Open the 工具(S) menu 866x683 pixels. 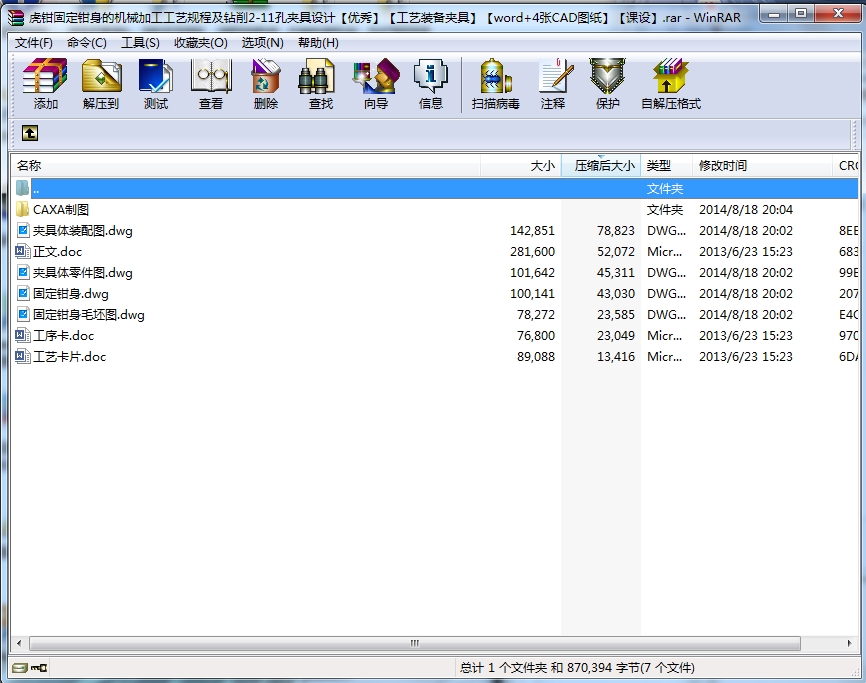point(140,43)
